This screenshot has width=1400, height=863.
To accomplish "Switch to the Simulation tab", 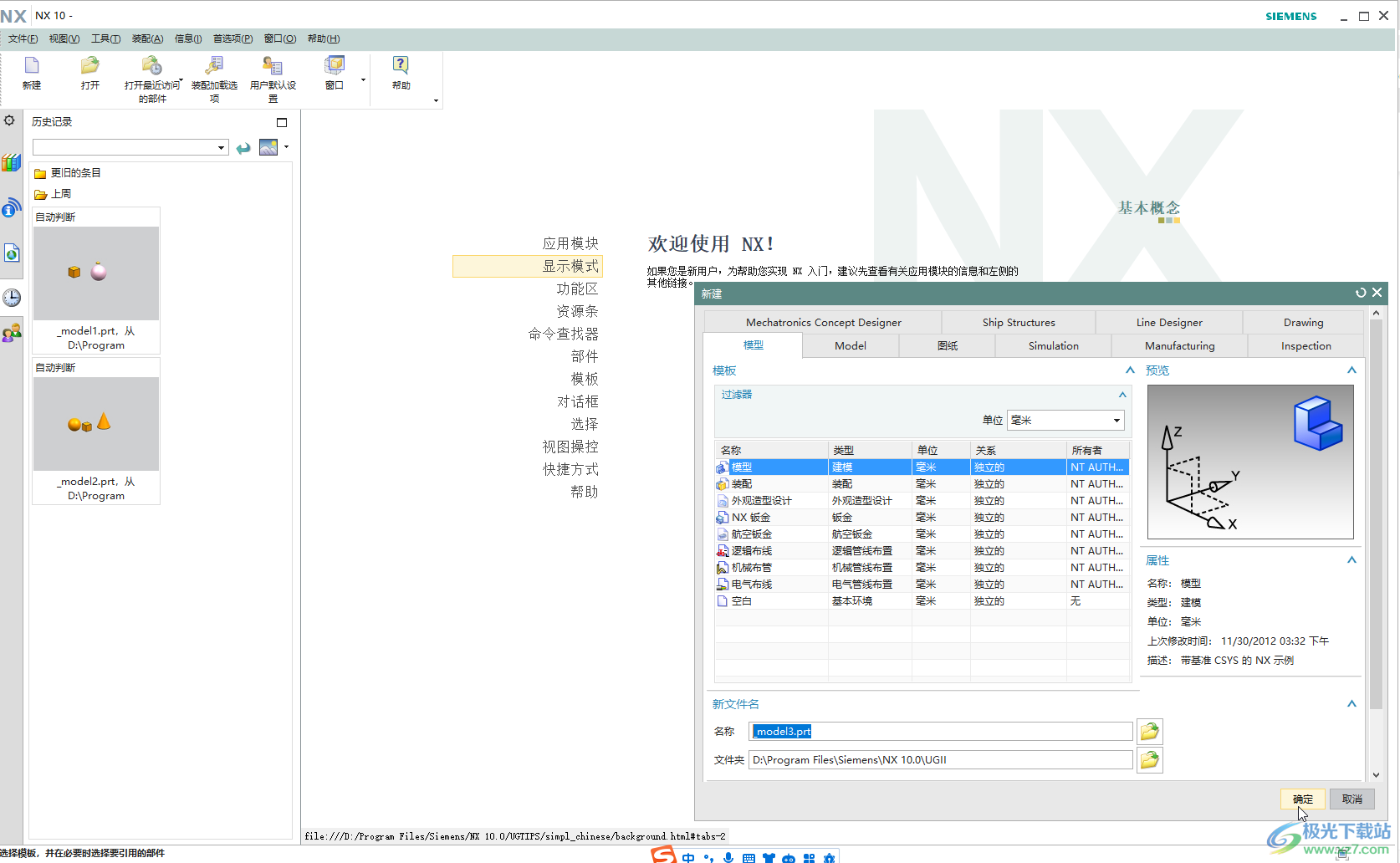I will click(1054, 345).
